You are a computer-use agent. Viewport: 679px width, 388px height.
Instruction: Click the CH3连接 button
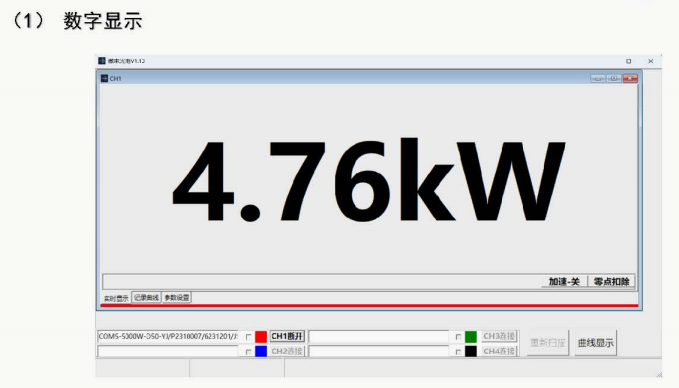(499, 336)
